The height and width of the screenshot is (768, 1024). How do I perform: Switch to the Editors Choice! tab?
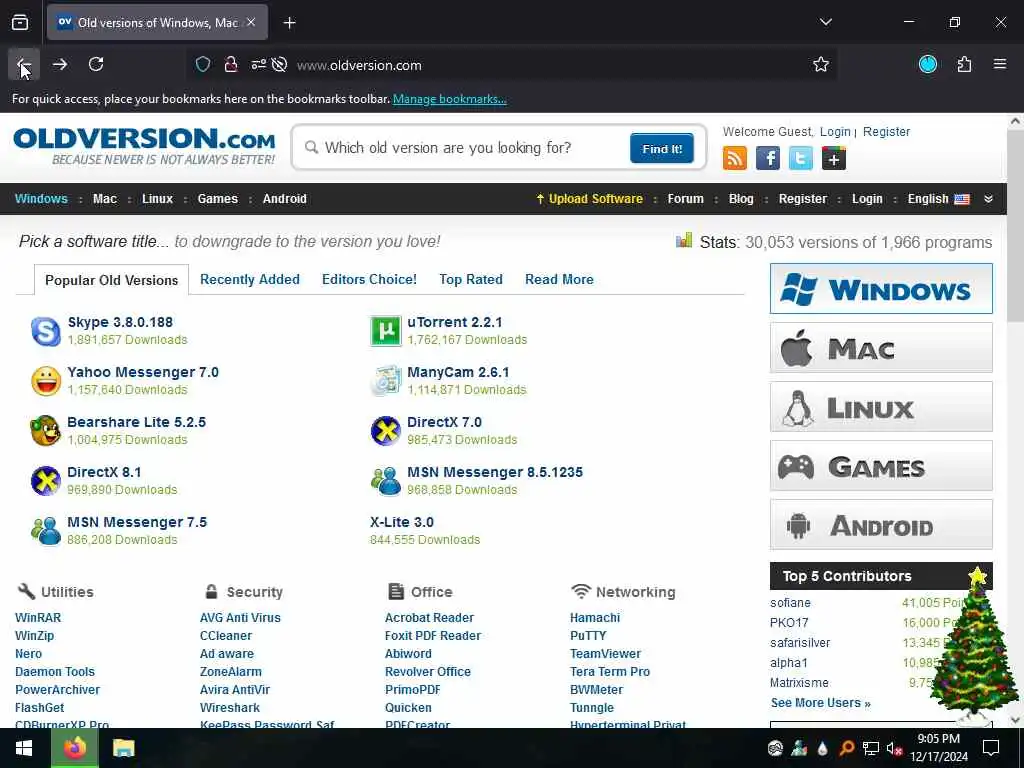369,280
